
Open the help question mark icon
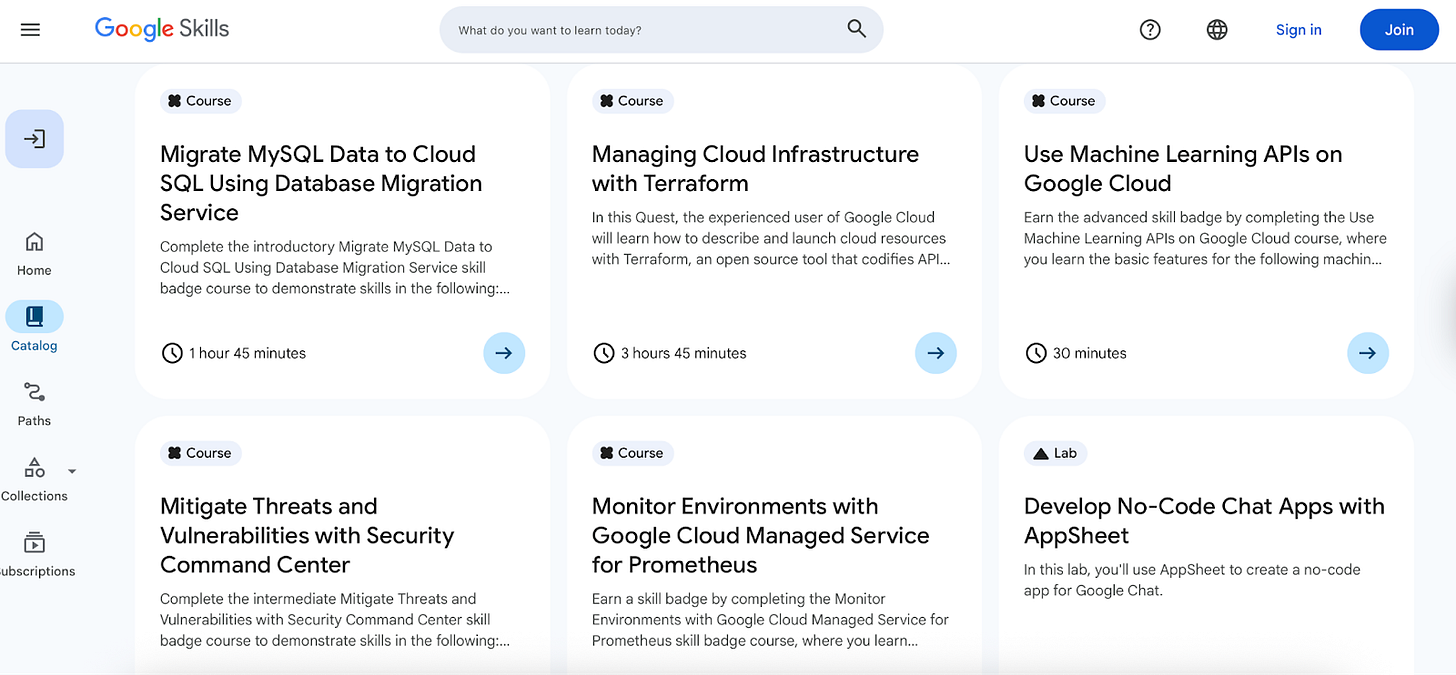(1150, 30)
